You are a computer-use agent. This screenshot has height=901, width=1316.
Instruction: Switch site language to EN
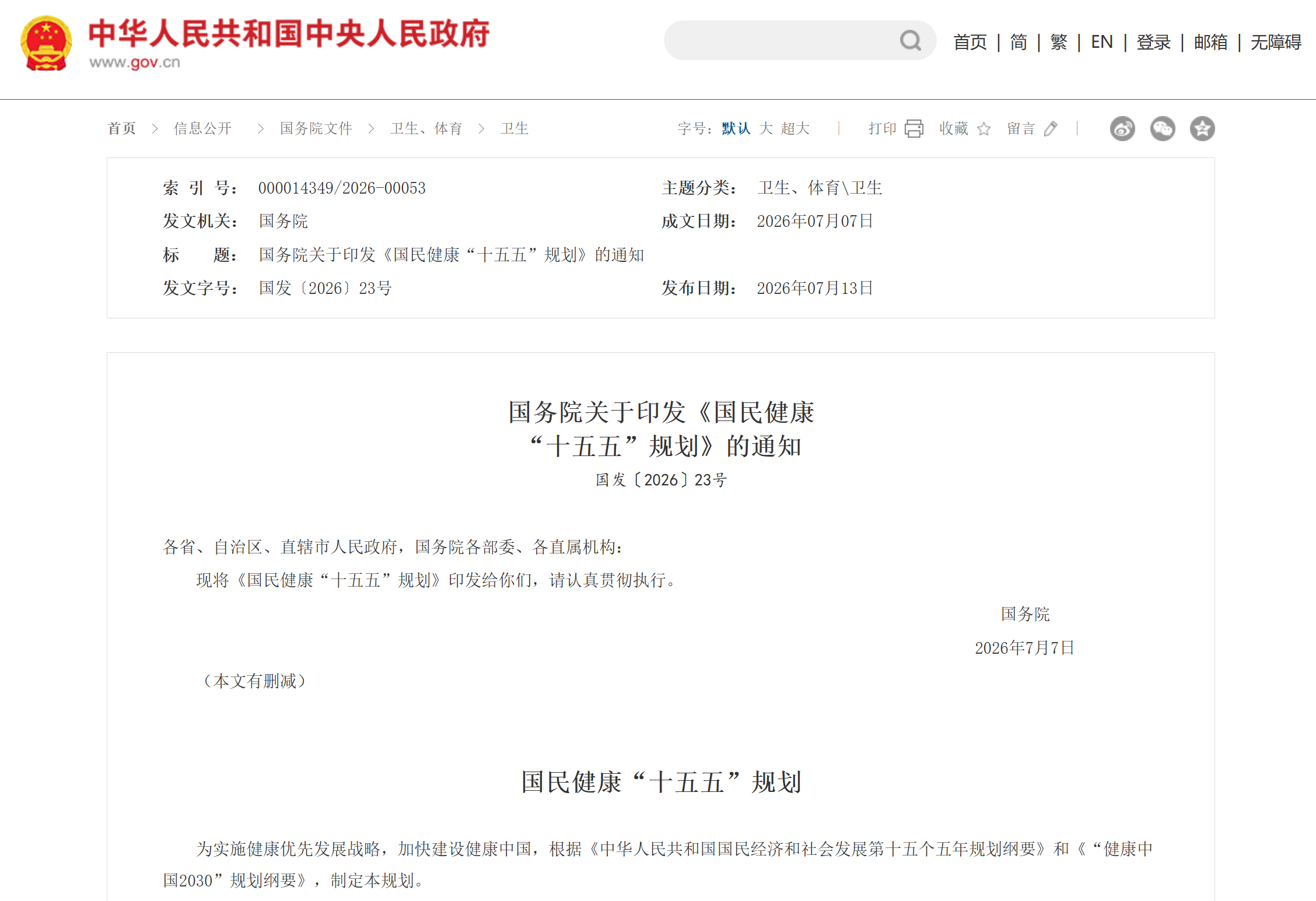tap(1102, 42)
